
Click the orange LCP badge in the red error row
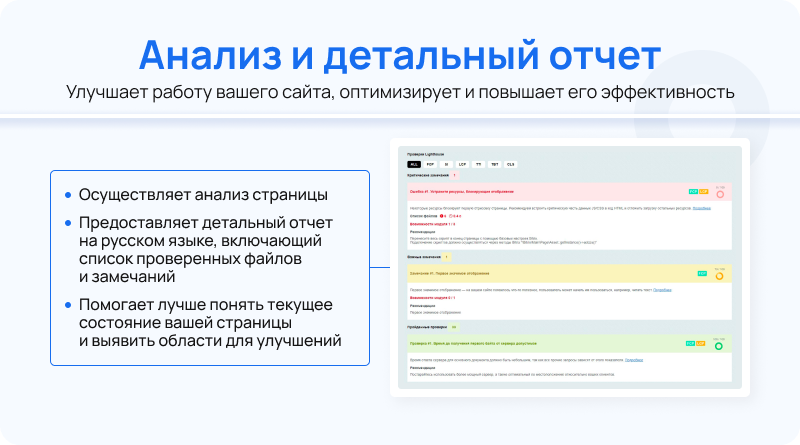tap(704, 191)
